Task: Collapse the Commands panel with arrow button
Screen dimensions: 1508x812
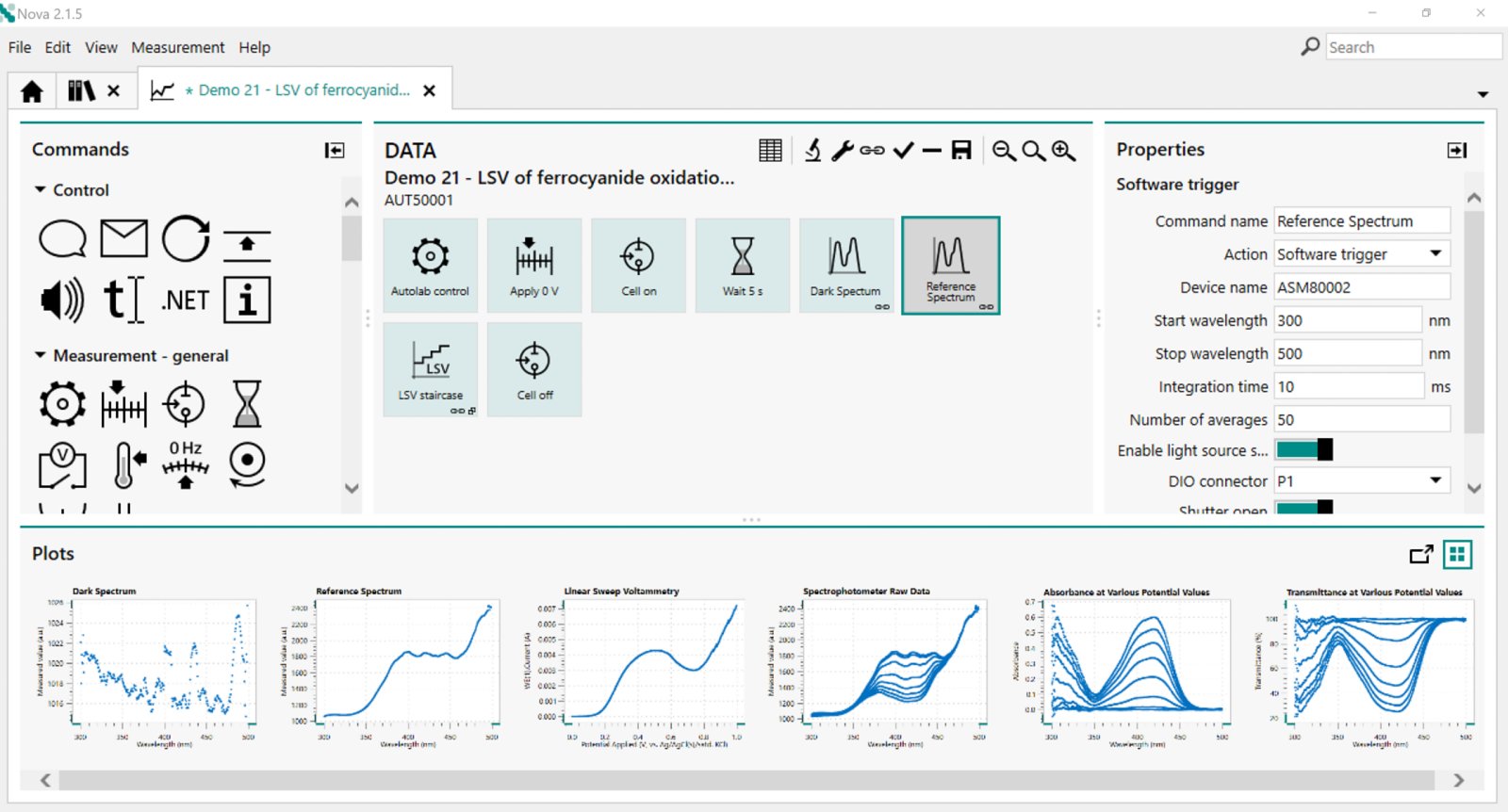Action: (x=335, y=151)
